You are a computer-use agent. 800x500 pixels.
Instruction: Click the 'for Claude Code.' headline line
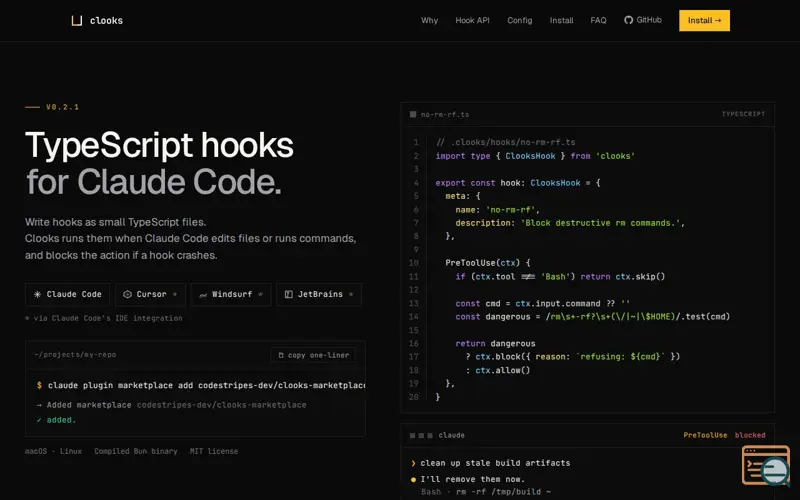pos(154,182)
